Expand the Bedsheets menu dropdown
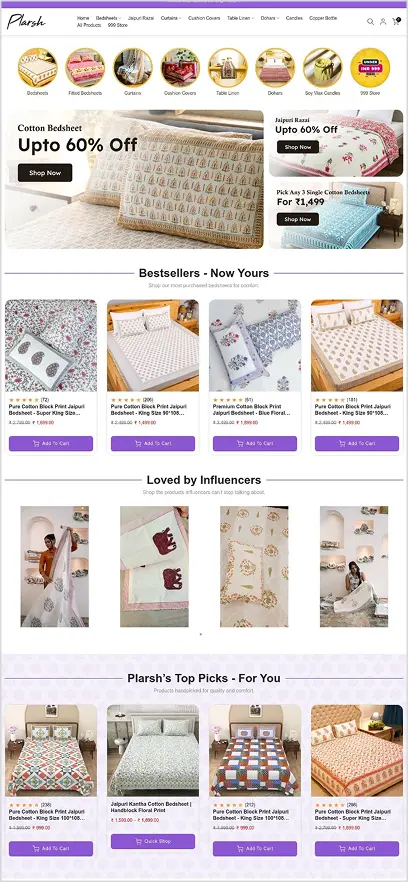Image resolution: width=408 pixels, height=882 pixels. pos(108,18)
